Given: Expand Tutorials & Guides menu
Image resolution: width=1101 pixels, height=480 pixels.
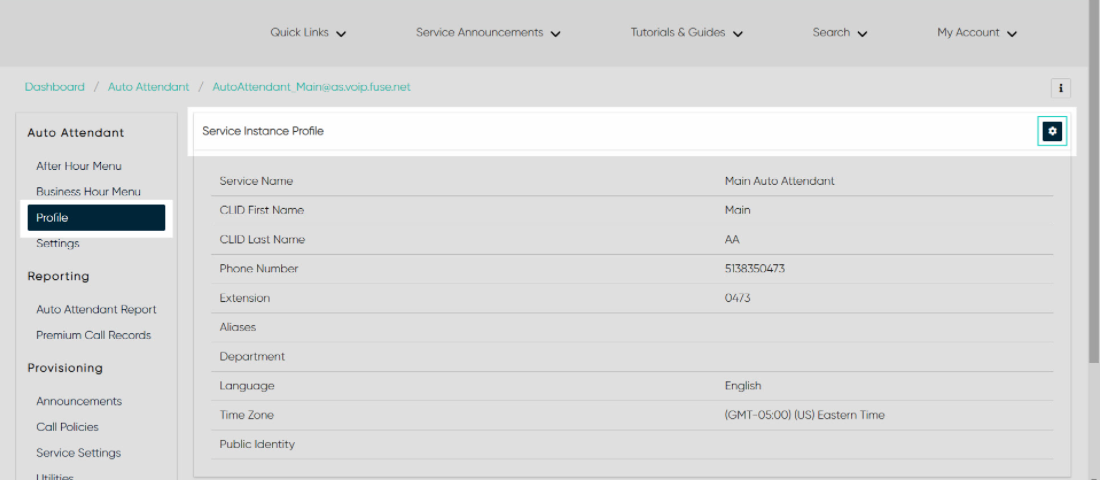Looking at the screenshot, I should coord(687,33).
